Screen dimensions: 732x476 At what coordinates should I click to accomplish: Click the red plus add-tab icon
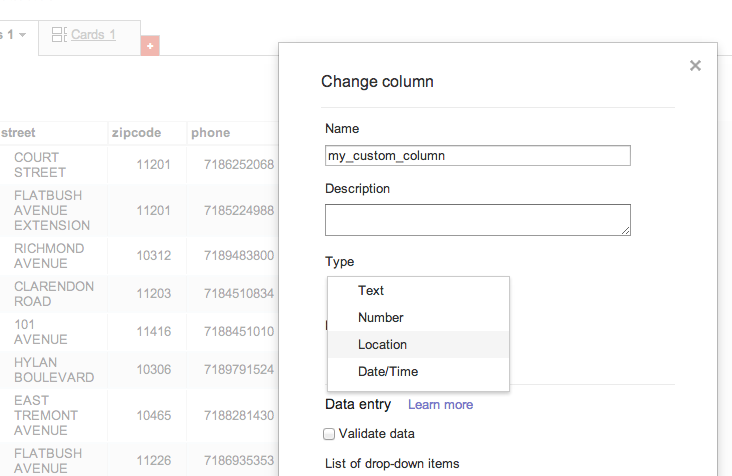tap(150, 46)
